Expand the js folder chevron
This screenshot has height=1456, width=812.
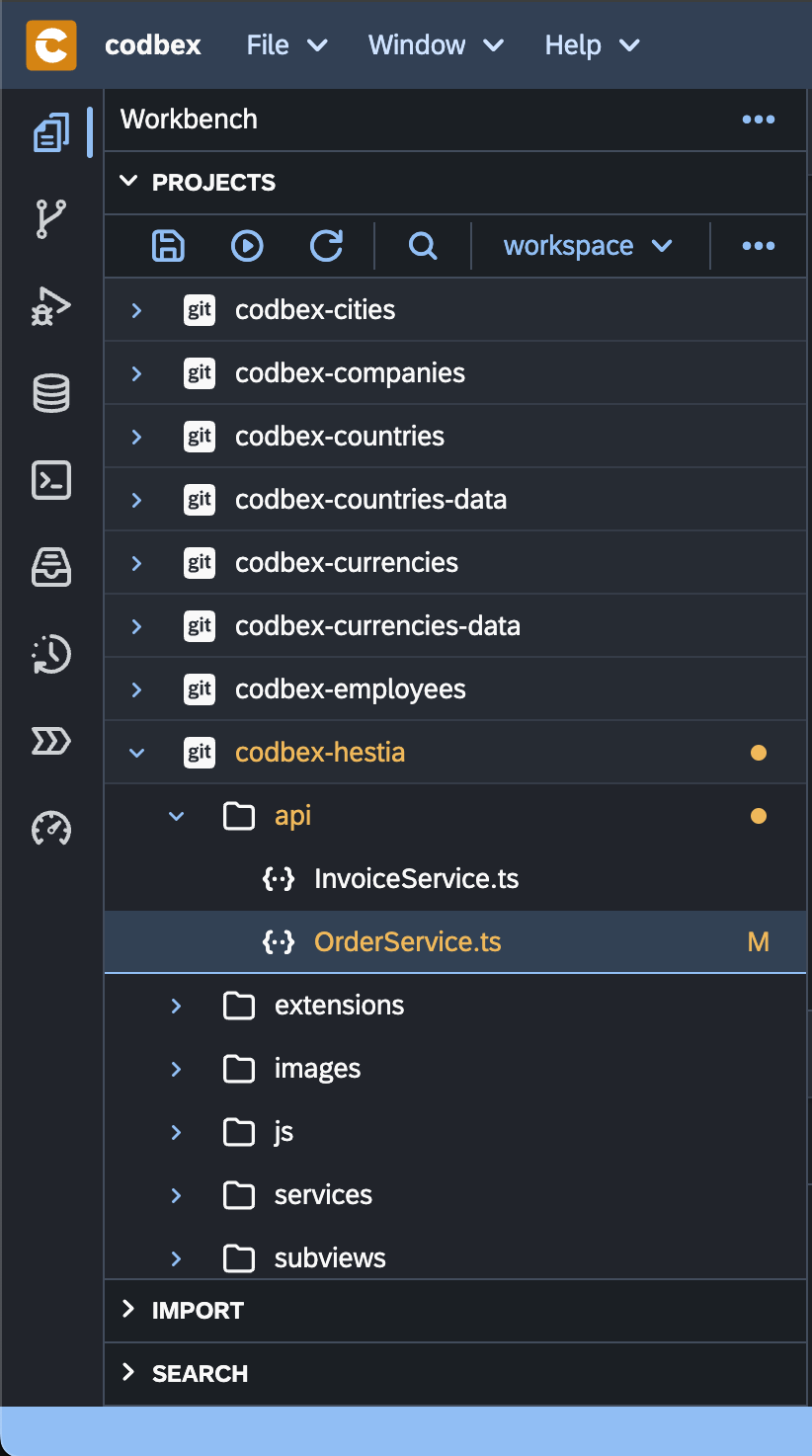(177, 1132)
